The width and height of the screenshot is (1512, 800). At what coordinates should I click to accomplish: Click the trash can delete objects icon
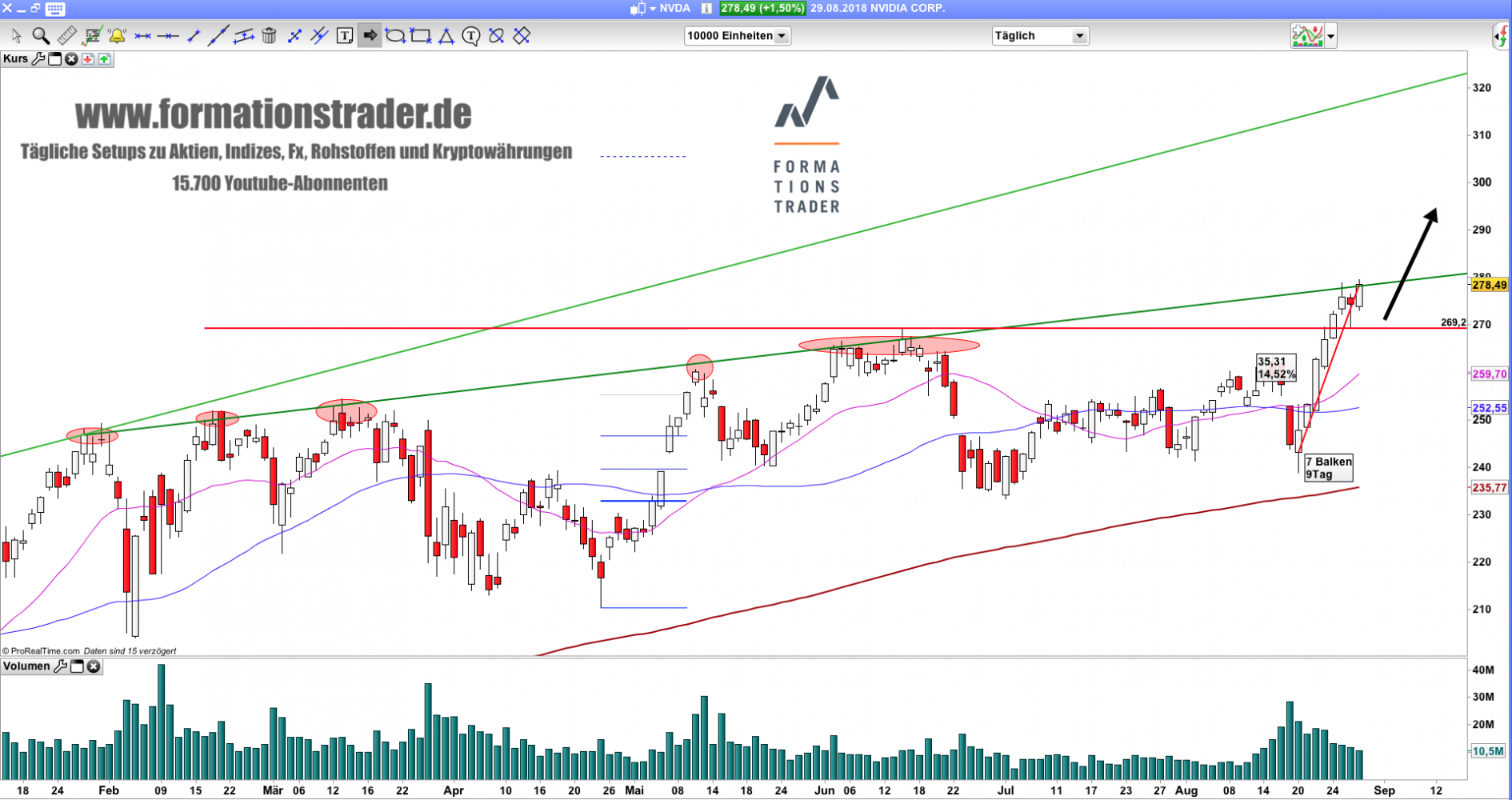pos(269,36)
